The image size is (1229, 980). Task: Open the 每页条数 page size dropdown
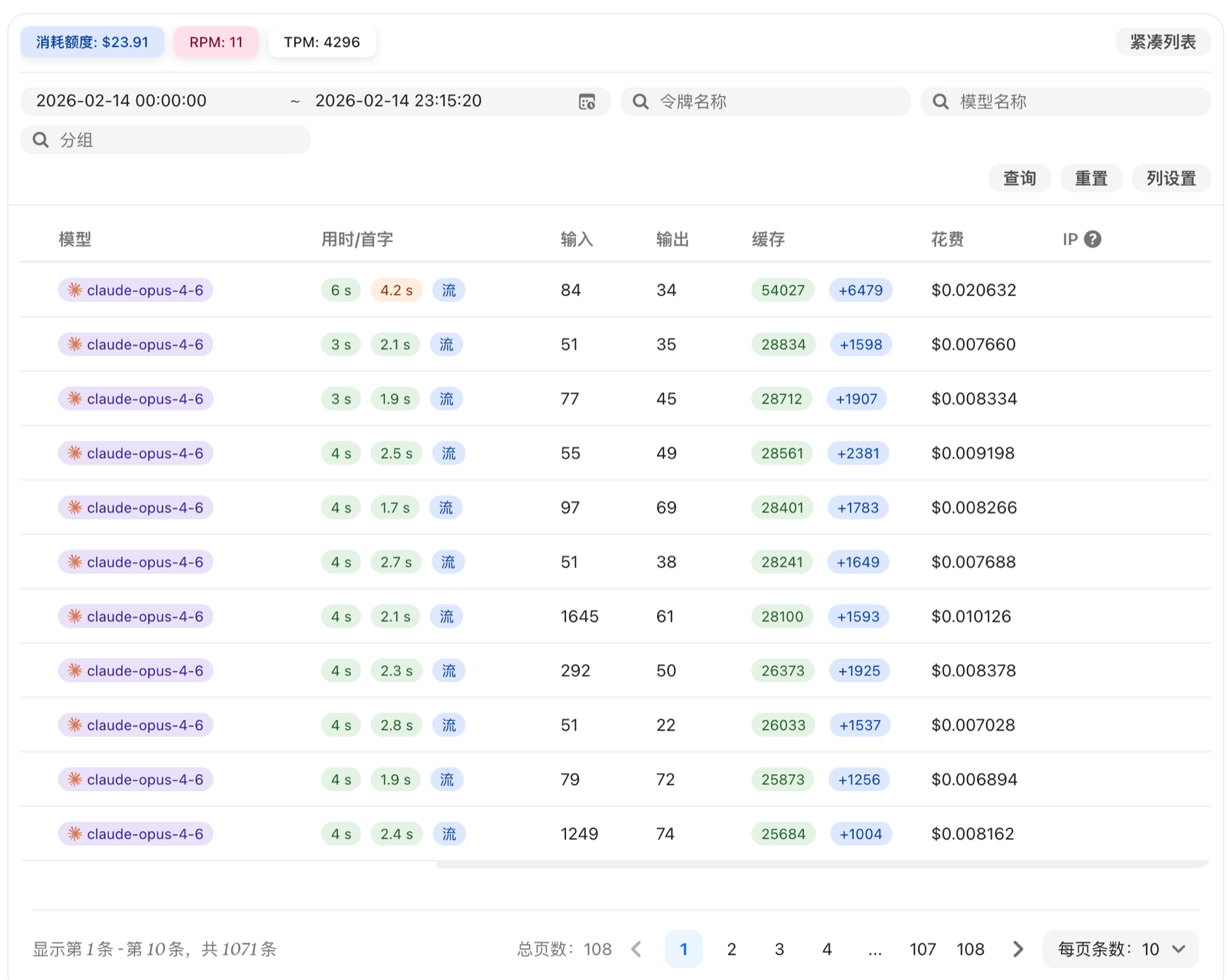[x=1120, y=949]
